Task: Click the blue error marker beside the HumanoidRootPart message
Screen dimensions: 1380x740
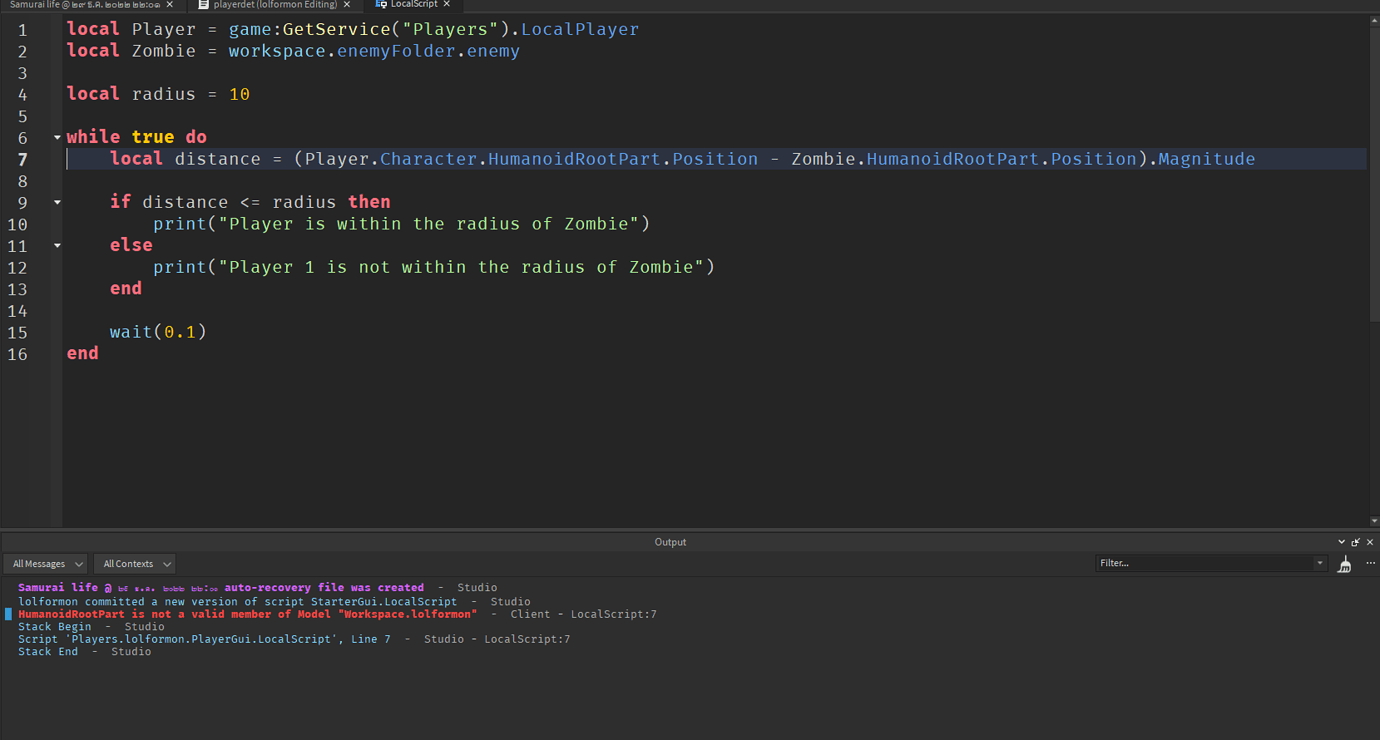Action: (7, 613)
